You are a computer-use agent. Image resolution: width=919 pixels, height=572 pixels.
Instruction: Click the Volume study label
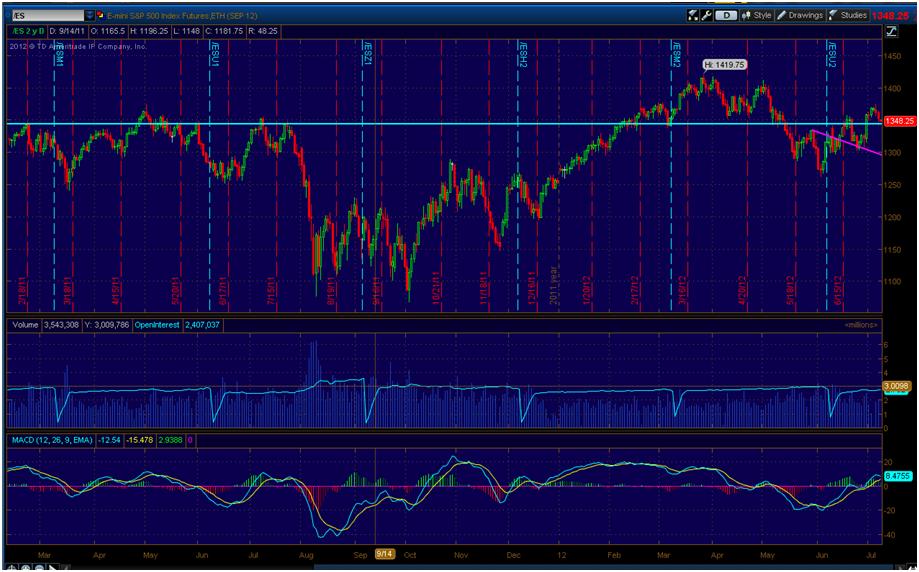[25, 325]
